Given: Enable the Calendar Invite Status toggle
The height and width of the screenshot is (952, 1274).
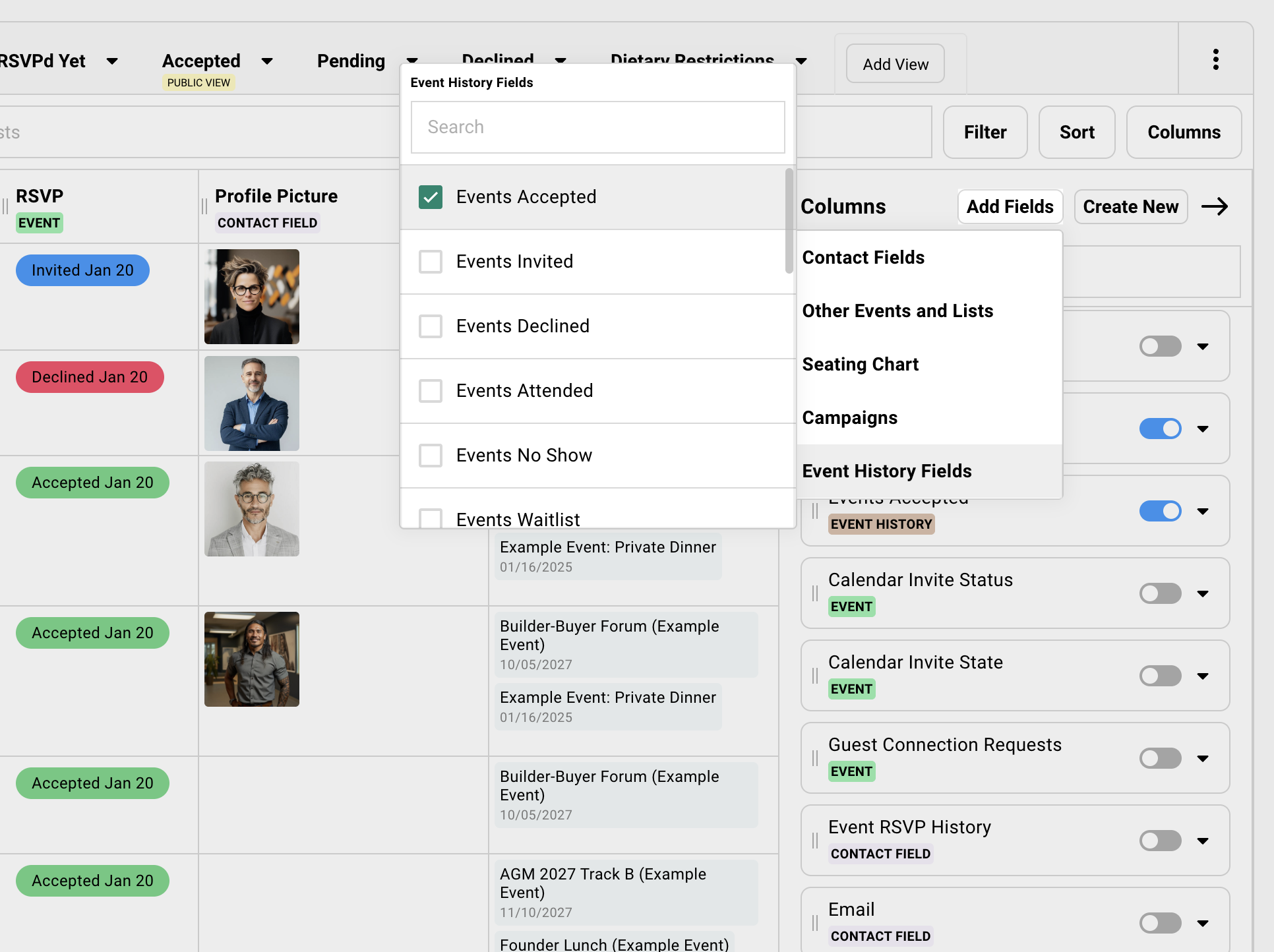Looking at the screenshot, I should [1160, 593].
